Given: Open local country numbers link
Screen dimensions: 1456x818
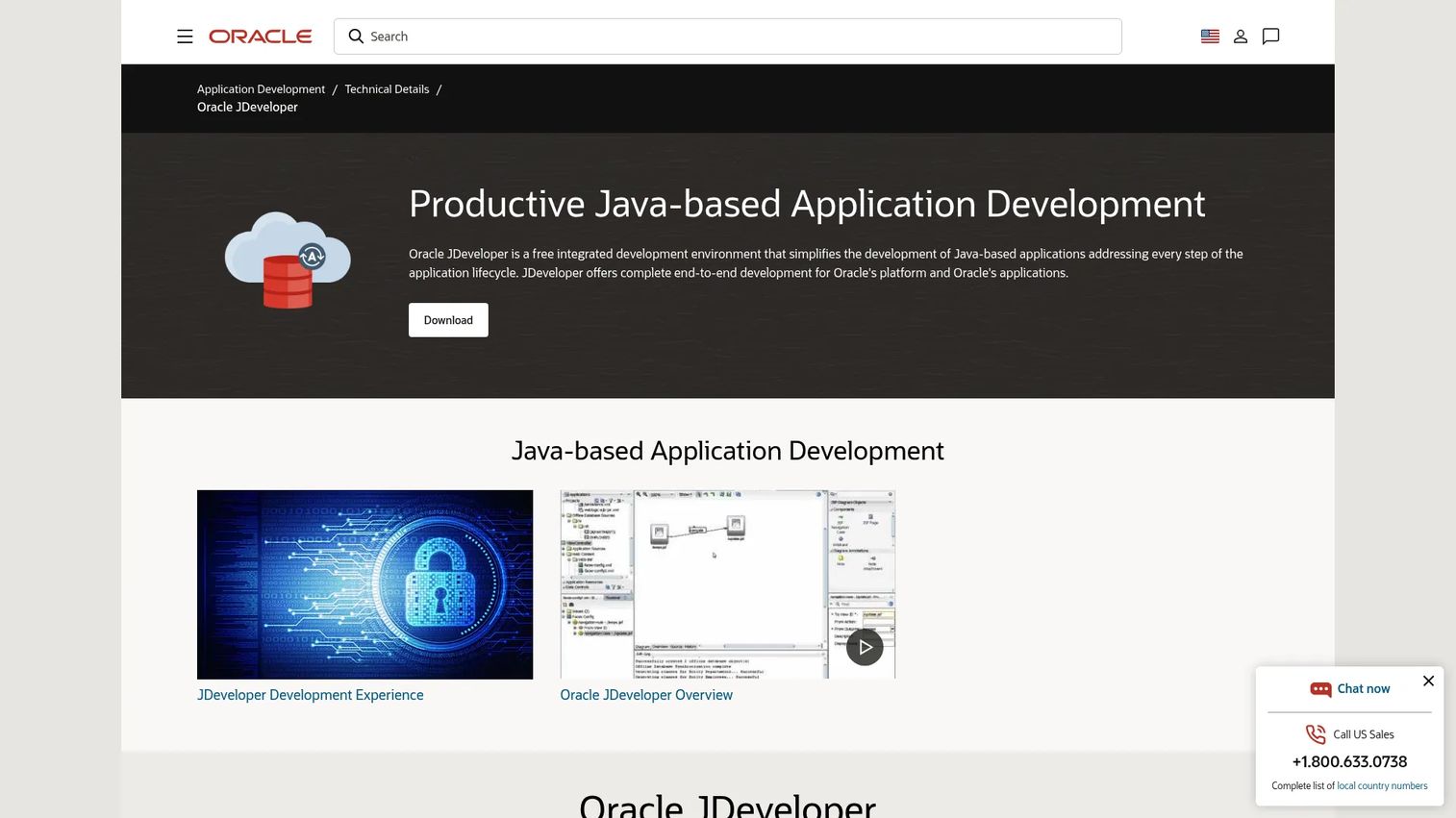Looking at the screenshot, I should tap(1382, 786).
